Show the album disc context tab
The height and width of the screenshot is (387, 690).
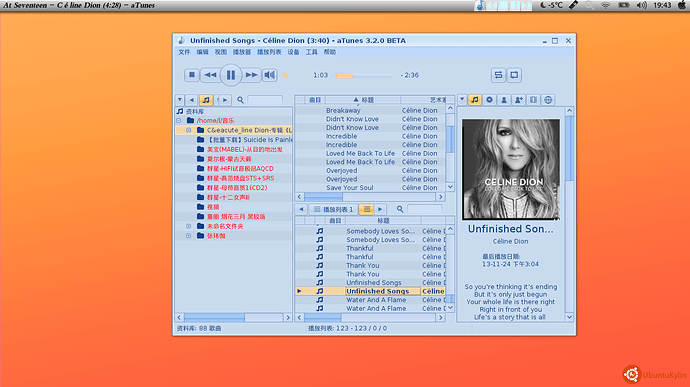(x=489, y=100)
